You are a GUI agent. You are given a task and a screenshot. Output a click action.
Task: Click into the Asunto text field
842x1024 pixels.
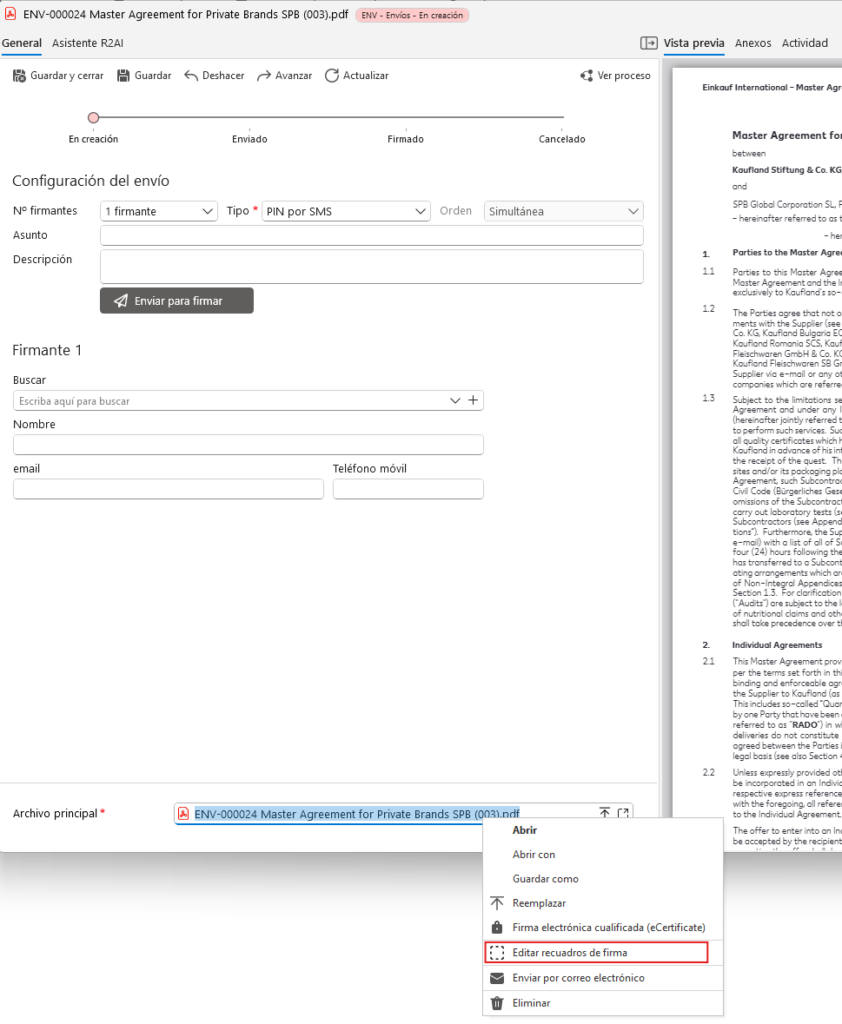[371, 236]
